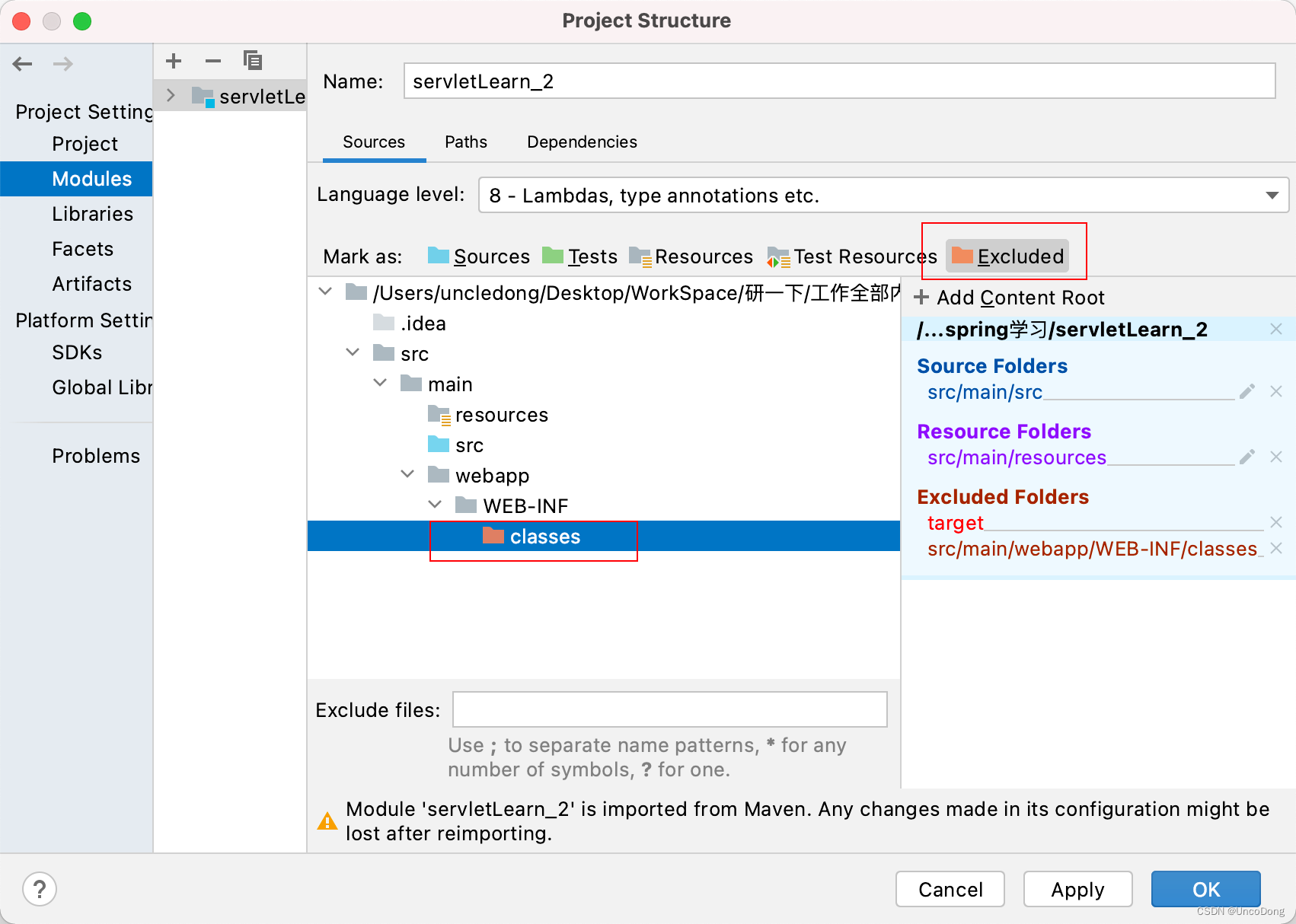1296x924 pixels.
Task: Mark folder as Test Resources
Action: click(x=852, y=256)
